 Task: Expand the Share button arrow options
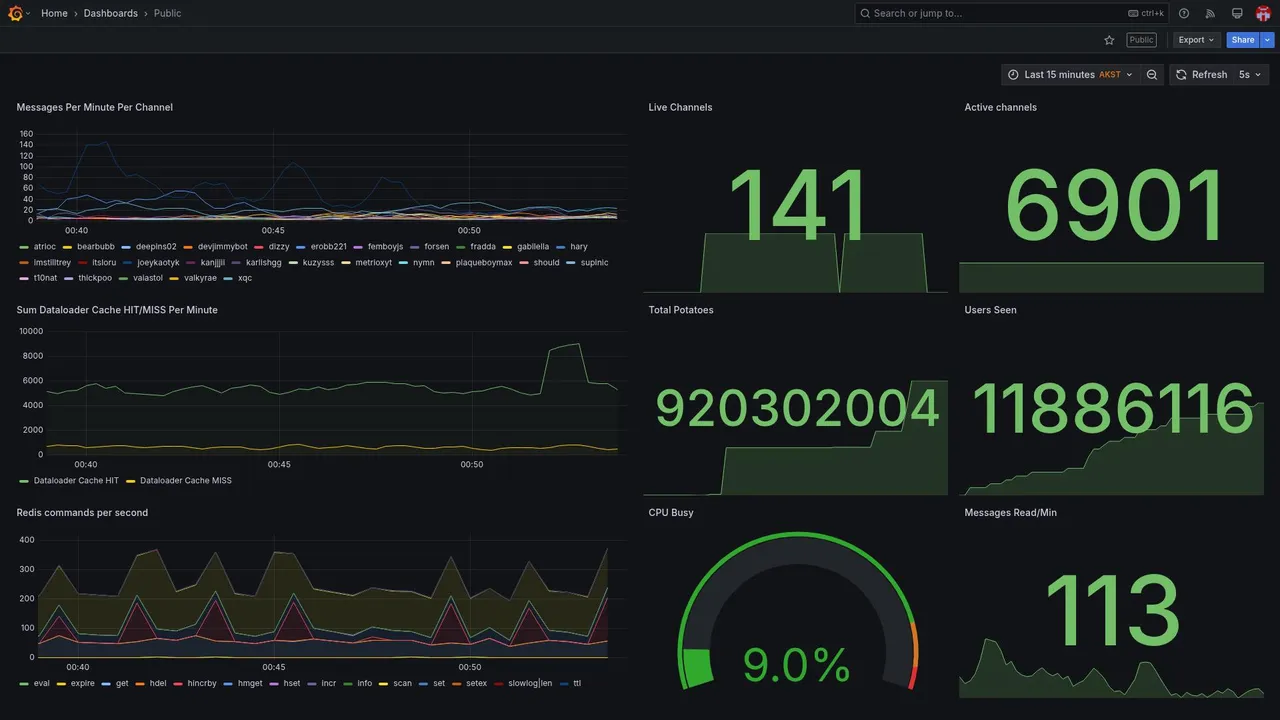(1268, 40)
